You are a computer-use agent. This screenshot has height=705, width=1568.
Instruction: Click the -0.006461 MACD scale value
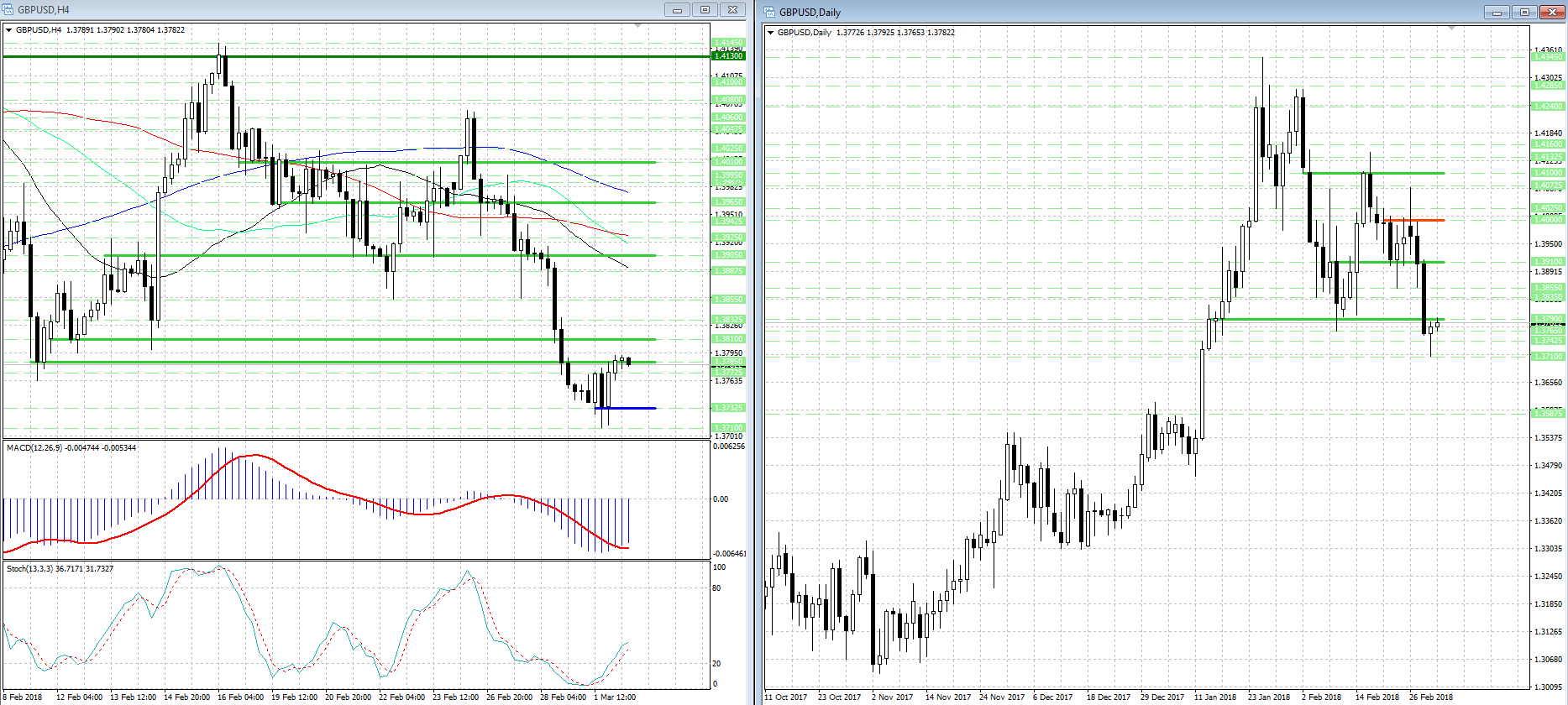click(730, 554)
